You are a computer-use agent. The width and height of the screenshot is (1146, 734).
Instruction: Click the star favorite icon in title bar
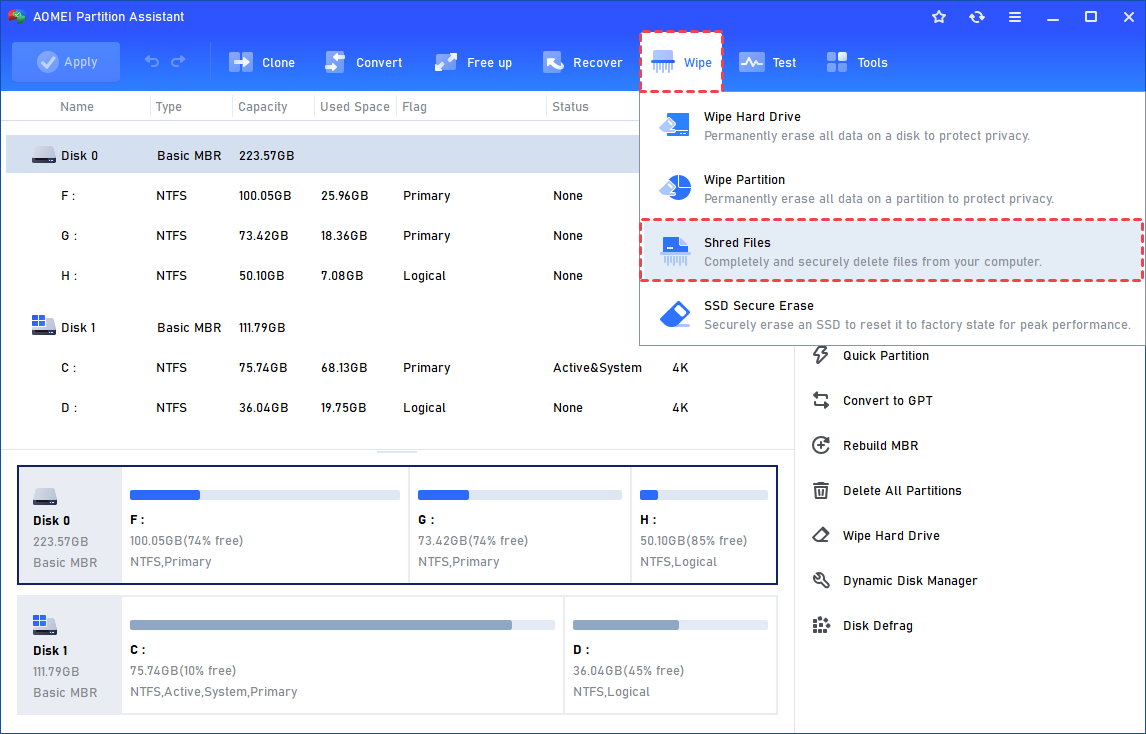coord(939,17)
